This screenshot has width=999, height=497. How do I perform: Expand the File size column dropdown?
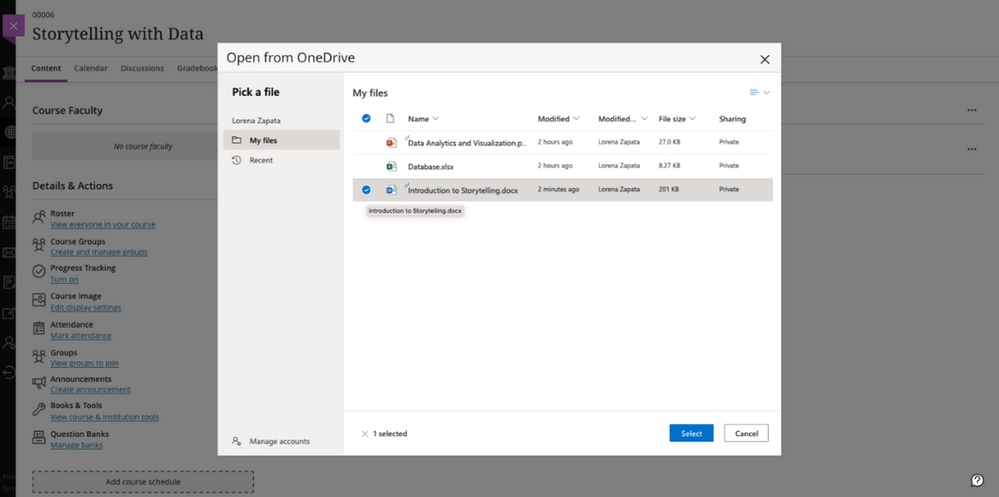[693, 119]
